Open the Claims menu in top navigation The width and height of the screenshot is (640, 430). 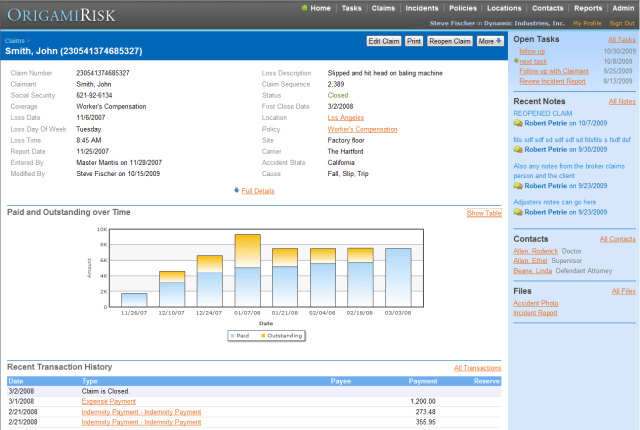tap(385, 8)
